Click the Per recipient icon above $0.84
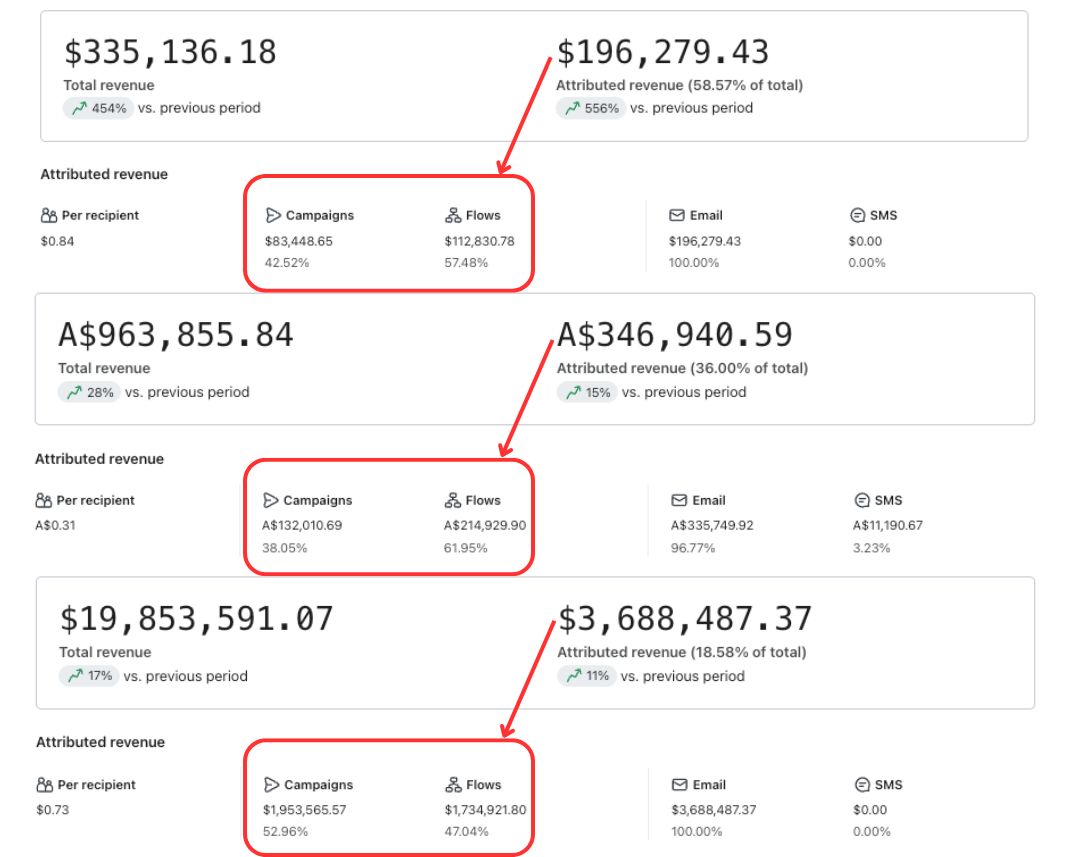This screenshot has height=857, width=1070. (x=49, y=216)
